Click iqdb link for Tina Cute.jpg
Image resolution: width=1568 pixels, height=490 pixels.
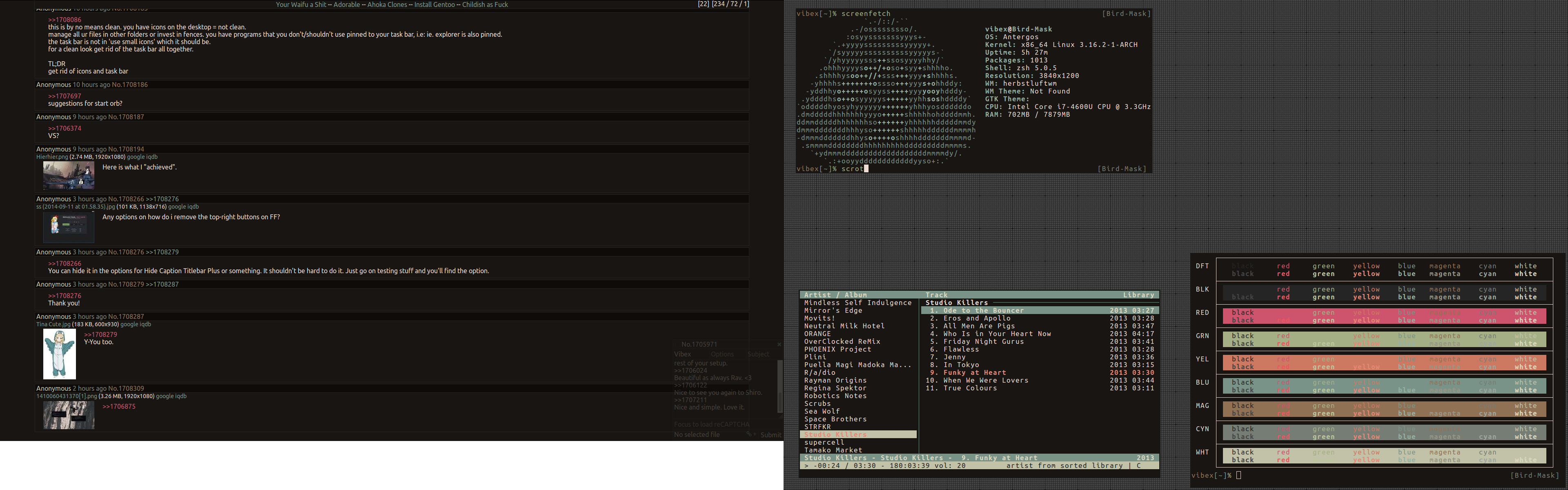144,325
